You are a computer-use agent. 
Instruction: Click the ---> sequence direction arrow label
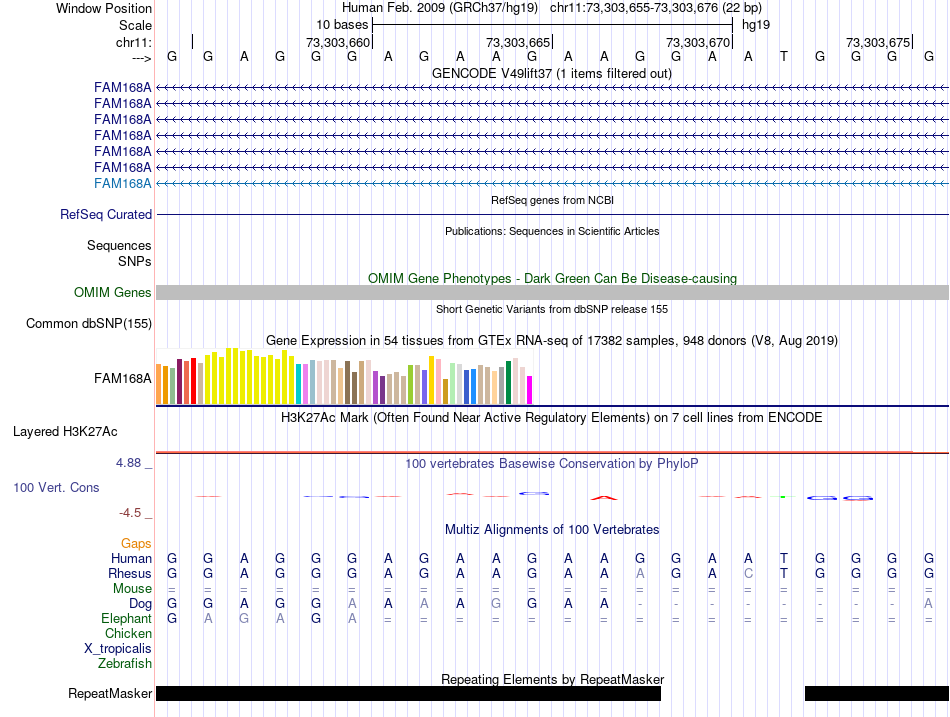(142, 58)
